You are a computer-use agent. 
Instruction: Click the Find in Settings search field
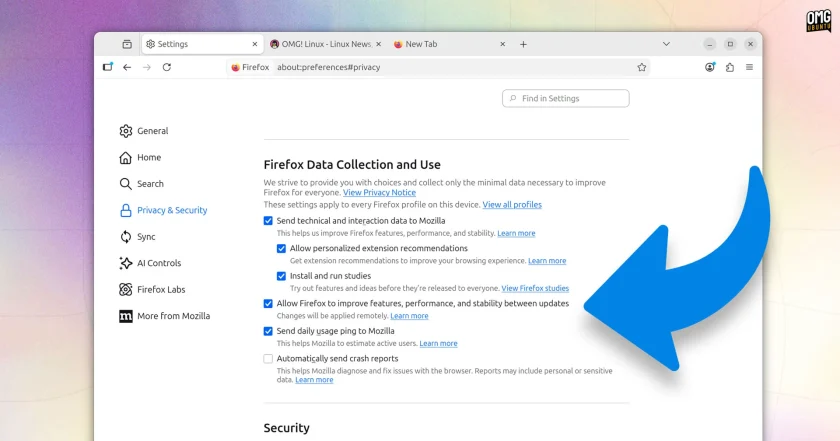tap(566, 99)
